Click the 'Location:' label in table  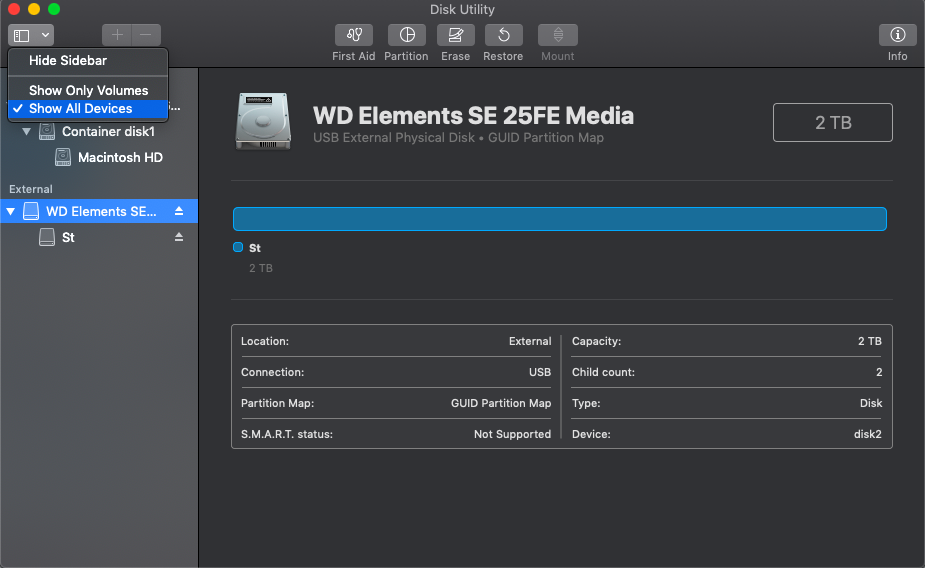(x=265, y=341)
